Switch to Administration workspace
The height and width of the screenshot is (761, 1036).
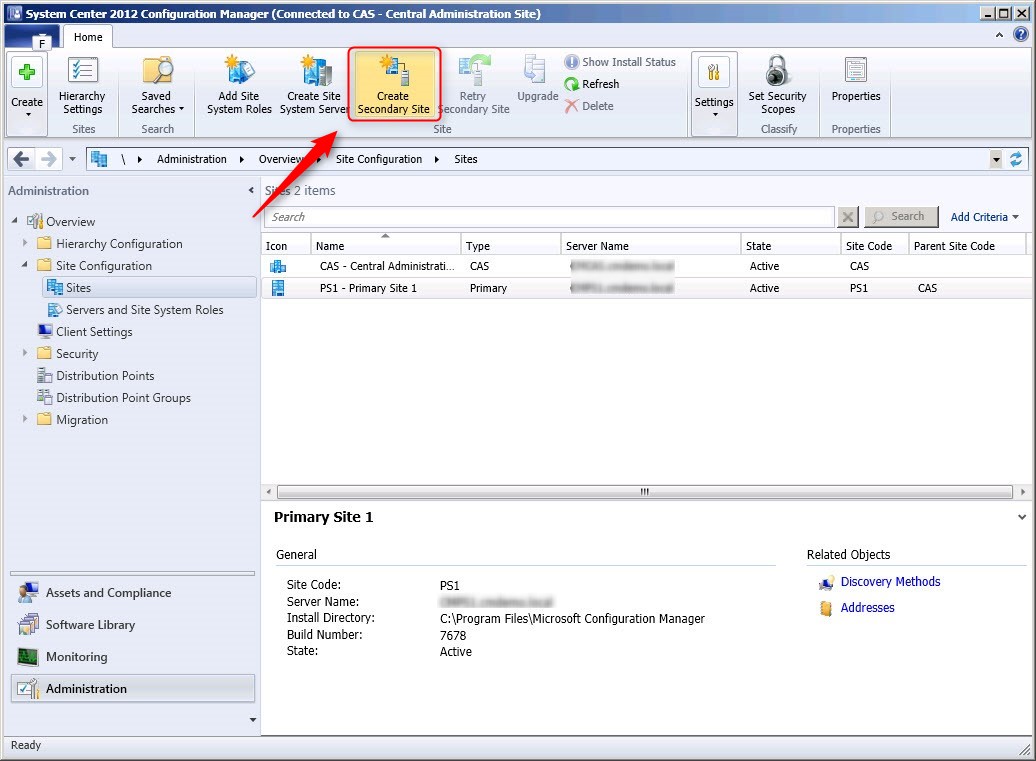(x=132, y=688)
